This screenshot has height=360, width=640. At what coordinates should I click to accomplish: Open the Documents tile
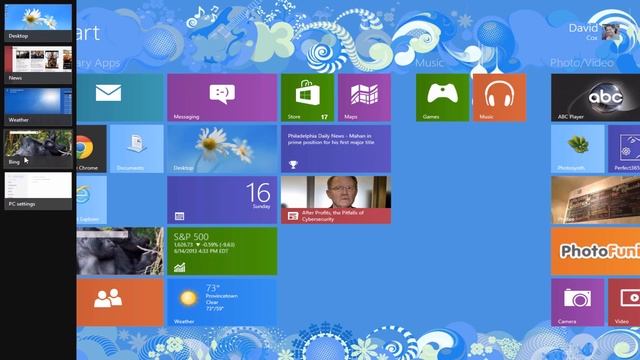137,149
